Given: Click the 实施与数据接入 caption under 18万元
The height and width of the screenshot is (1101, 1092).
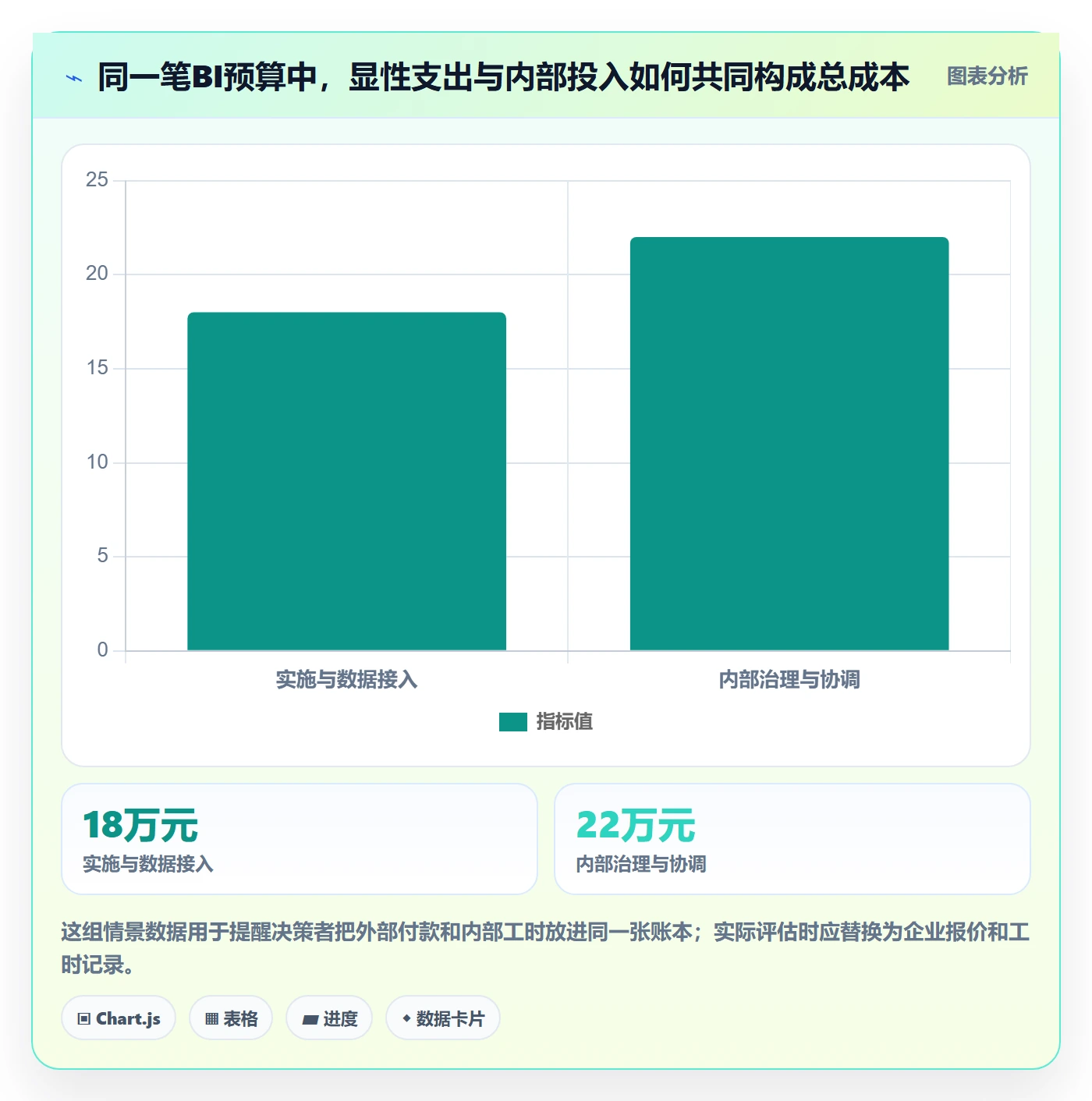Looking at the screenshot, I should coord(148,864).
